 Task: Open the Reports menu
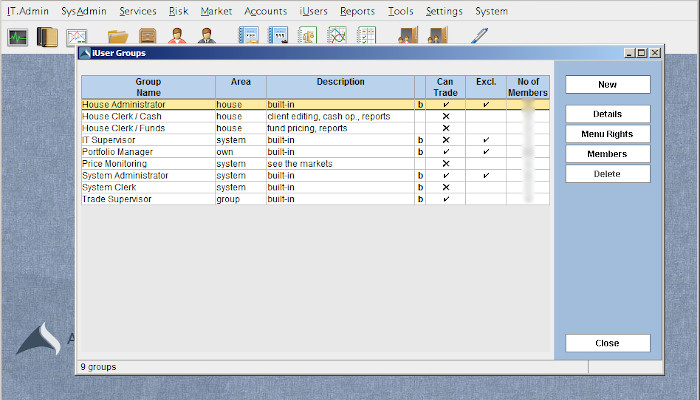pos(357,11)
